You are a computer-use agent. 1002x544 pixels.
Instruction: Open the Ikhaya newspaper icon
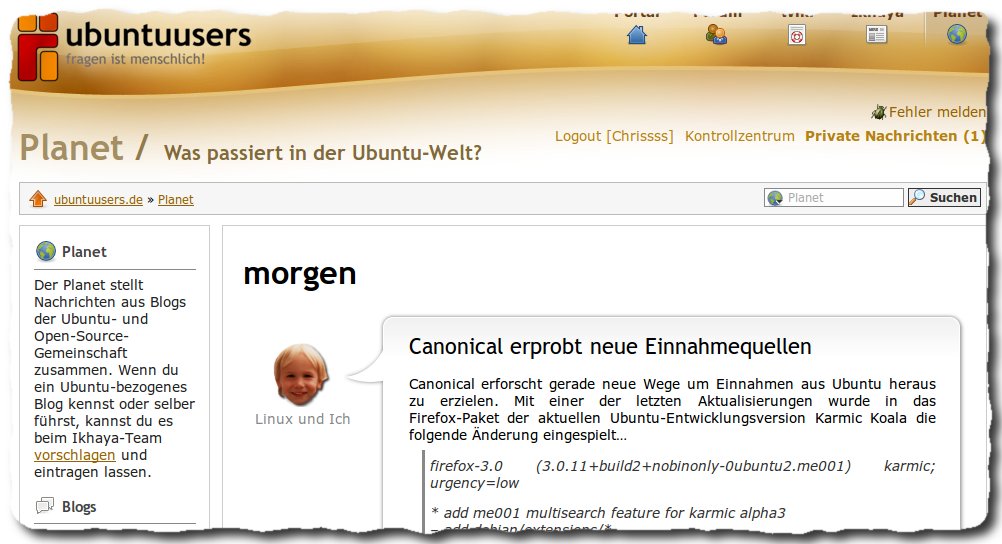(x=876, y=35)
